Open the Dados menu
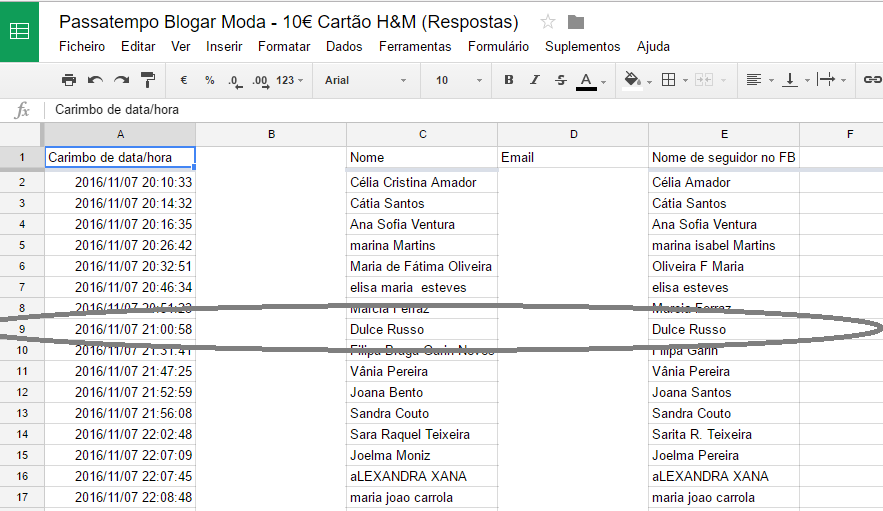 click(x=344, y=47)
